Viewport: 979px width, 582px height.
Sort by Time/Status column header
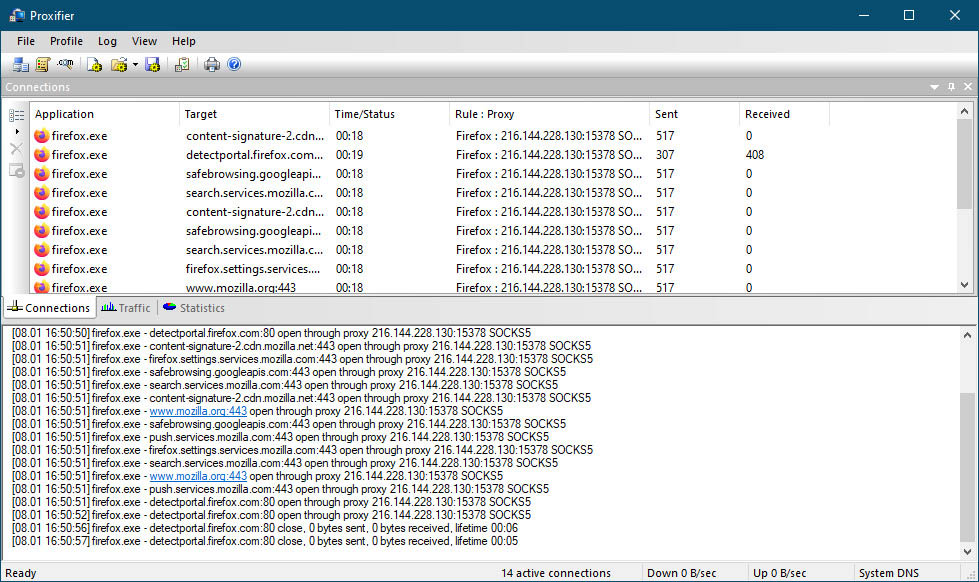tap(389, 114)
